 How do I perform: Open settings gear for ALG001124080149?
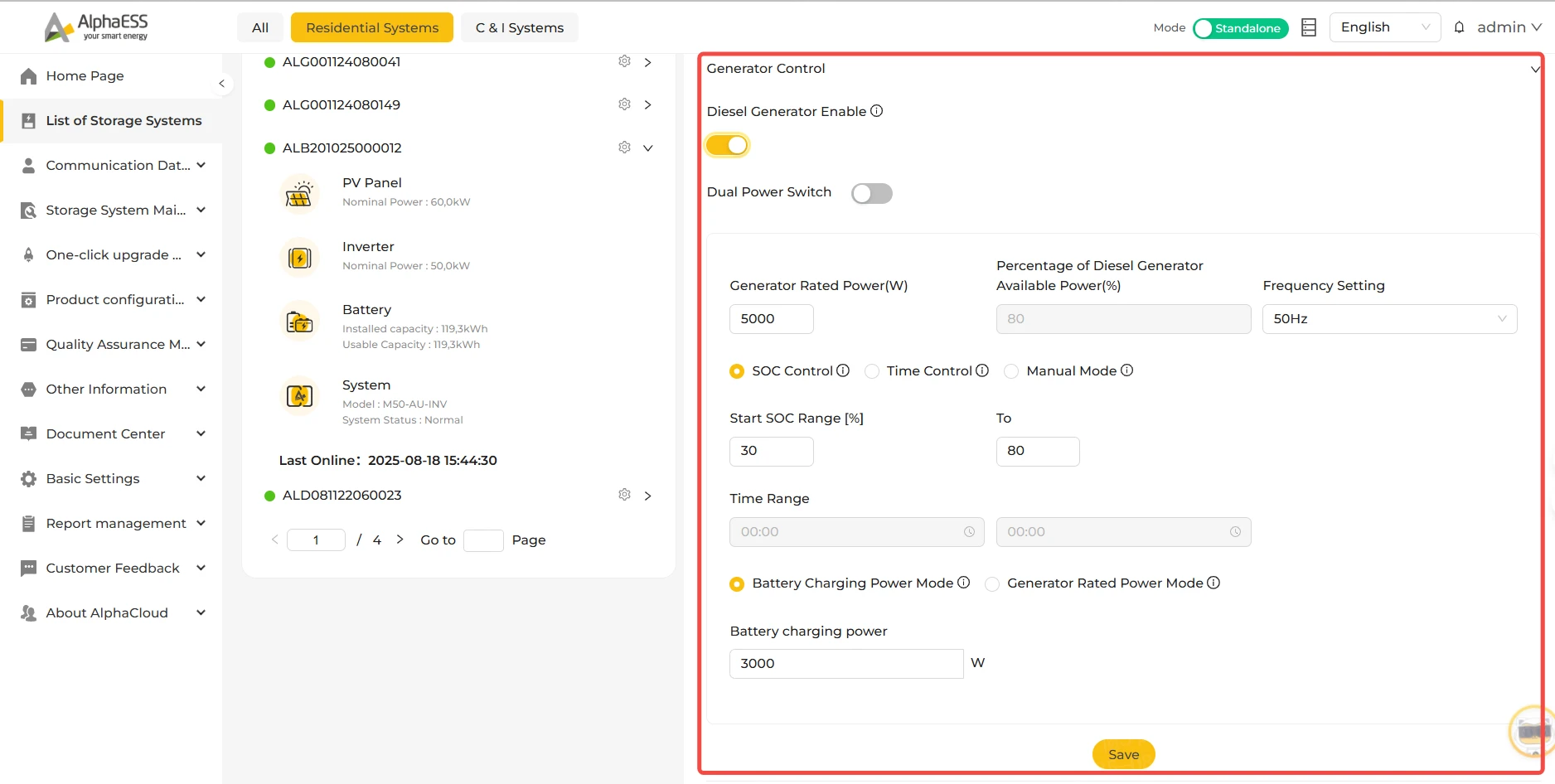pos(624,104)
